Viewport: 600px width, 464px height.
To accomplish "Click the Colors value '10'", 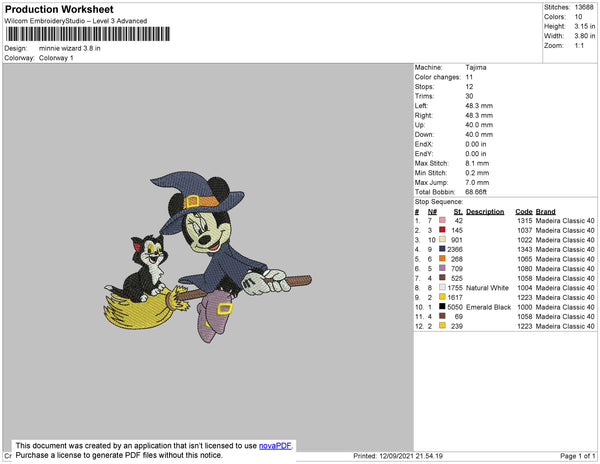I will click(x=578, y=17).
